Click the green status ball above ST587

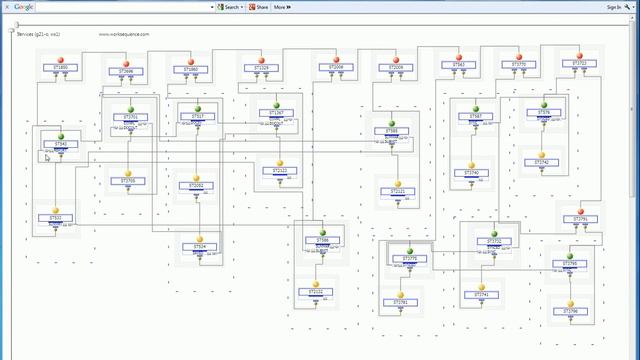pyautogui.click(x=476, y=109)
